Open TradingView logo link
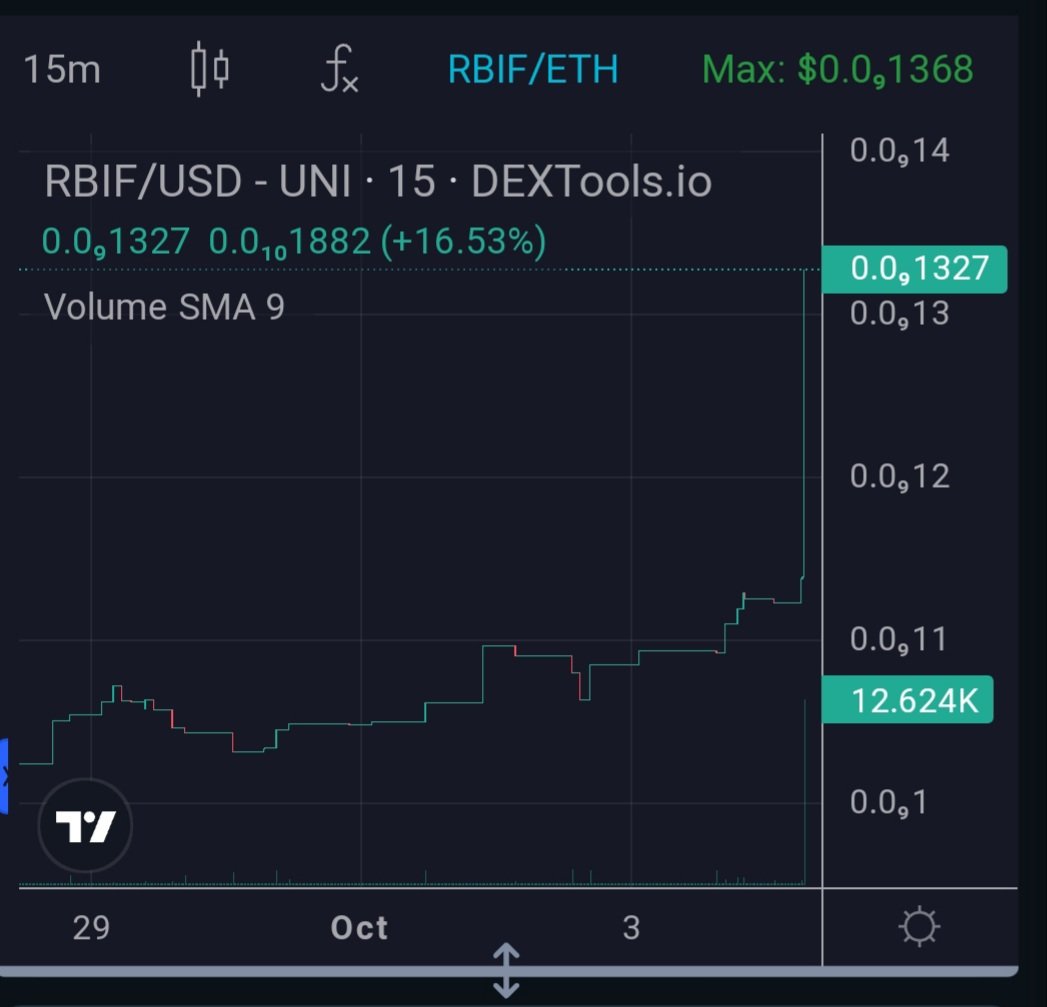The width and height of the screenshot is (1047, 1007). pos(85,826)
